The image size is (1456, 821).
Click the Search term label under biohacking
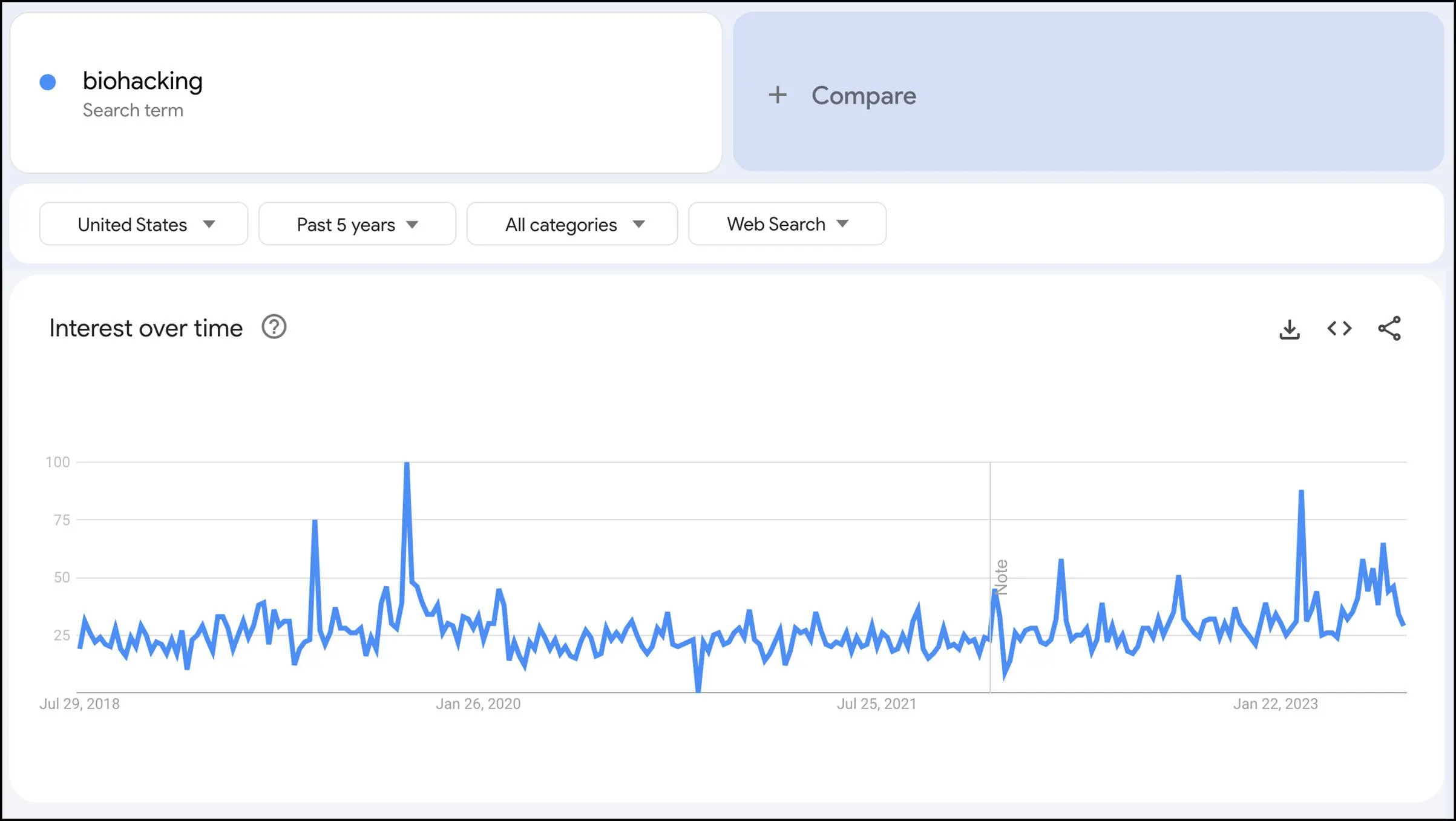134,110
